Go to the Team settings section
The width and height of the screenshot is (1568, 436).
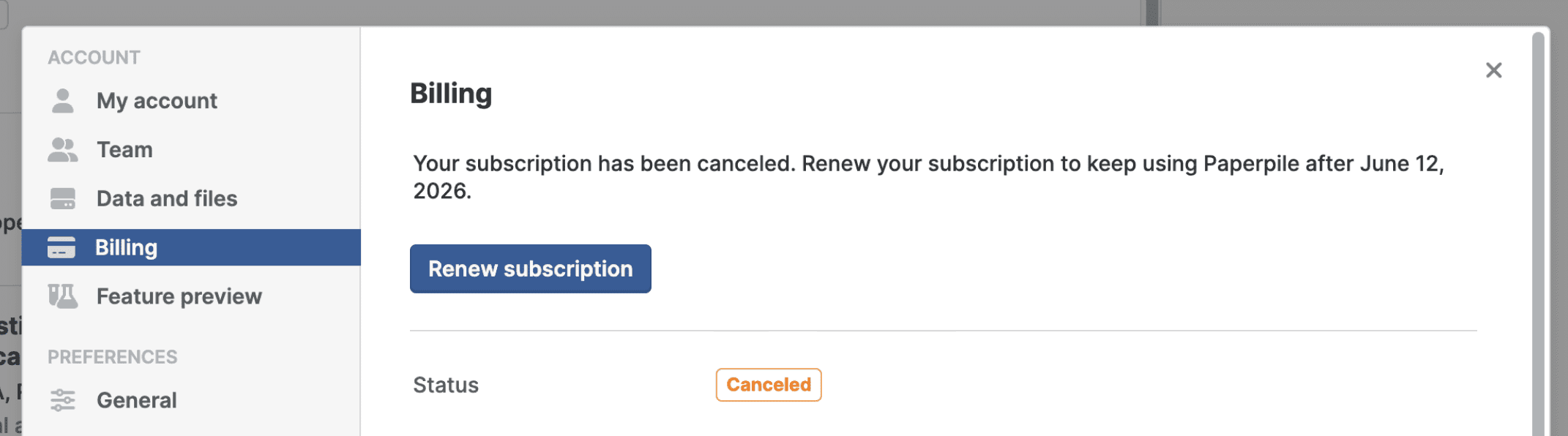tap(124, 150)
